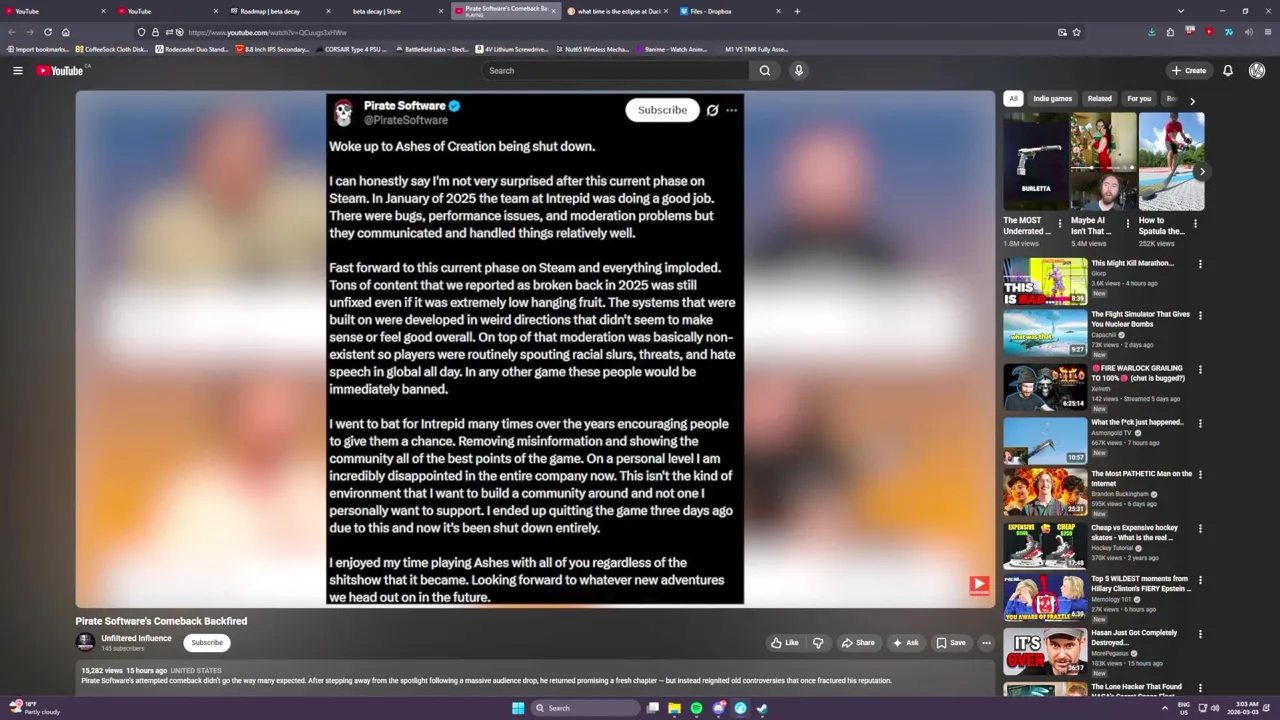Open 'How to Spatula the' short options
Image resolution: width=1280 pixels, height=720 pixels.
point(1195,224)
